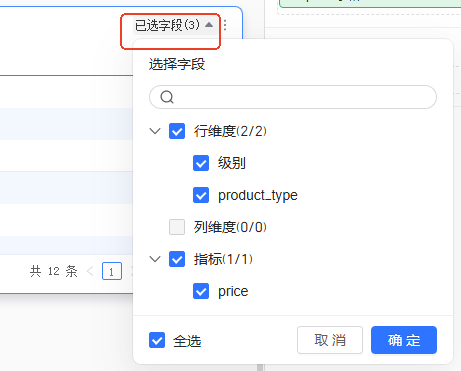This screenshot has width=461, height=371.
Task: Focus the field search input box
Action: point(293,97)
